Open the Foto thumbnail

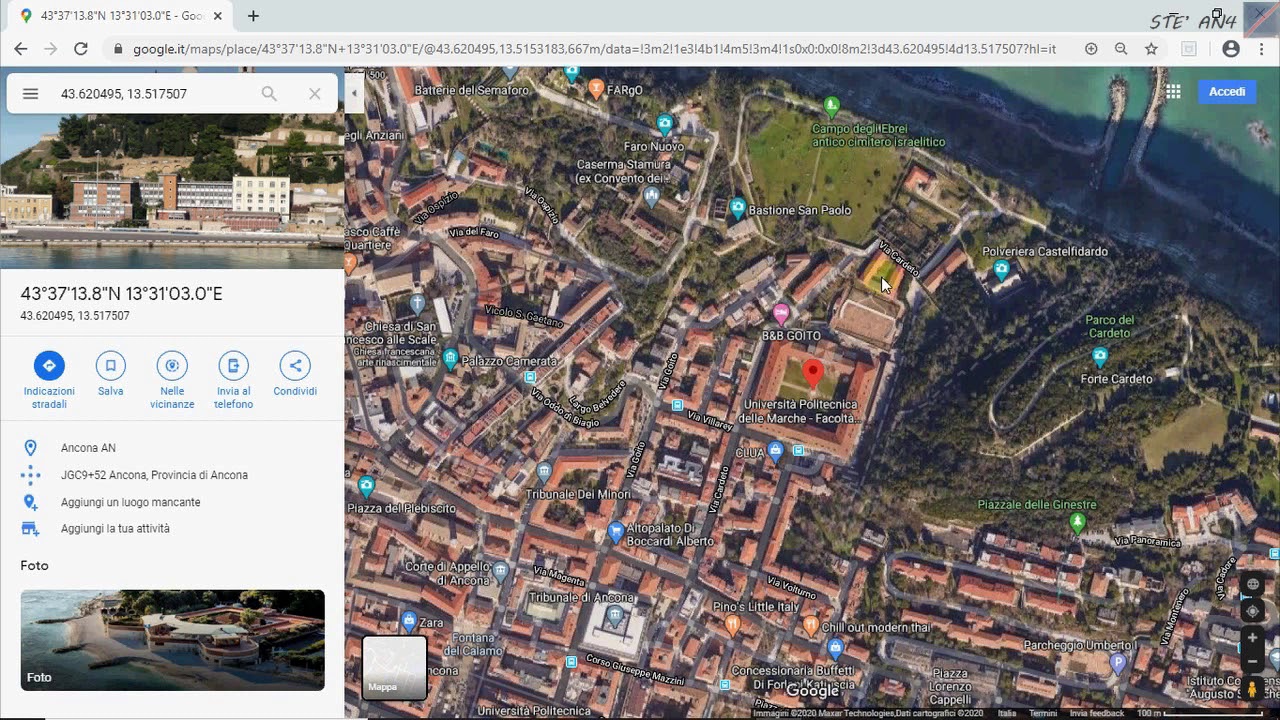pyautogui.click(x=172, y=640)
